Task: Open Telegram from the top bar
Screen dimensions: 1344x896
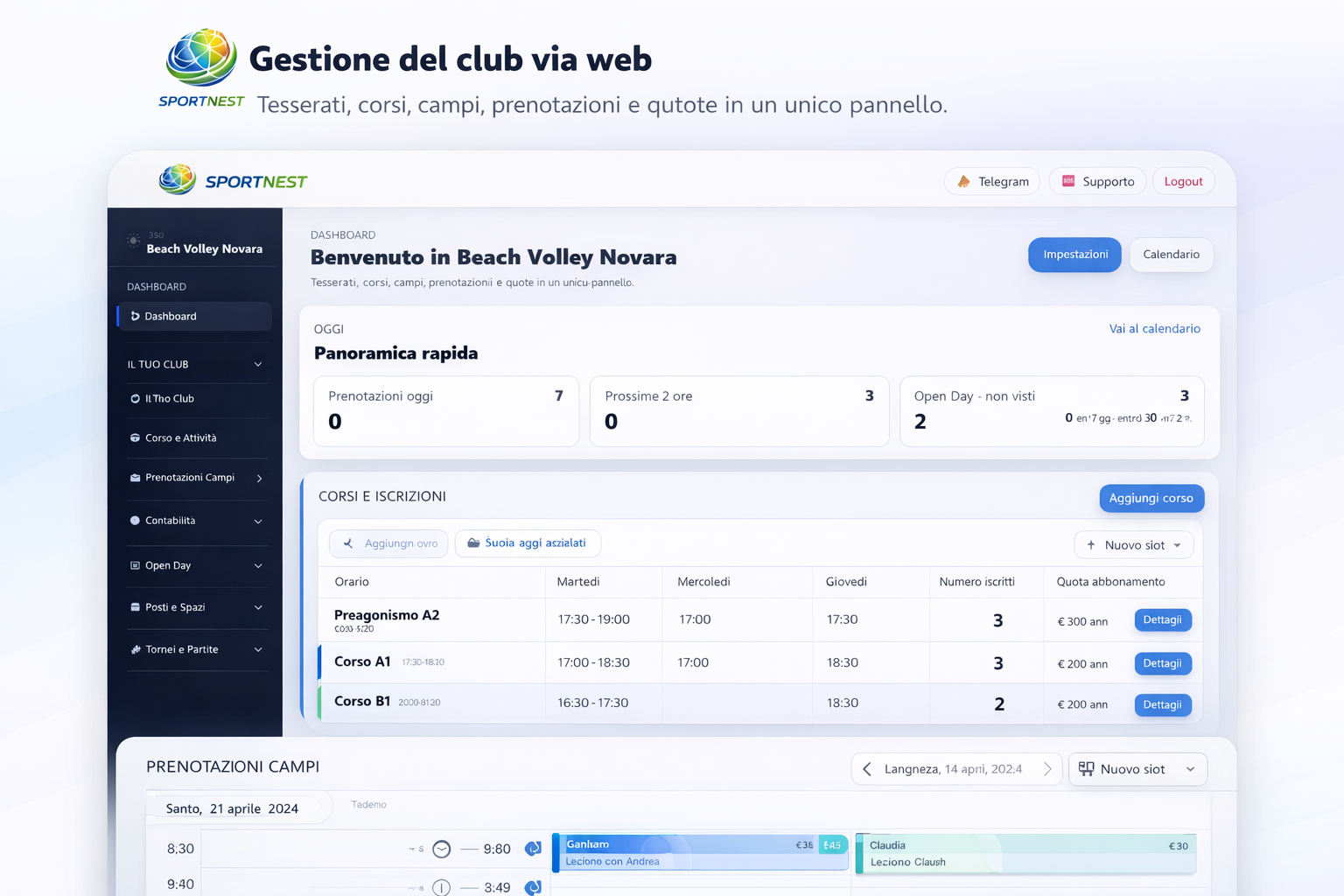Action: click(991, 181)
